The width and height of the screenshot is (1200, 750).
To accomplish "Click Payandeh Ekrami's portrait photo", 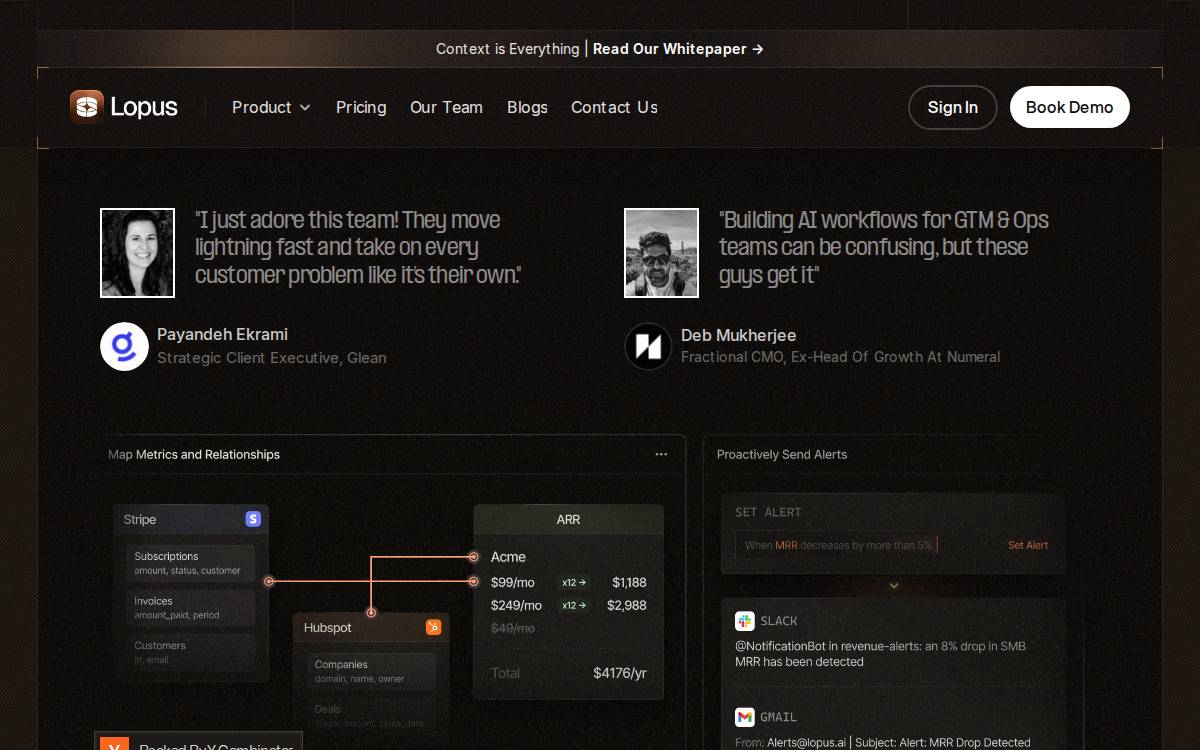I will (137, 253).
